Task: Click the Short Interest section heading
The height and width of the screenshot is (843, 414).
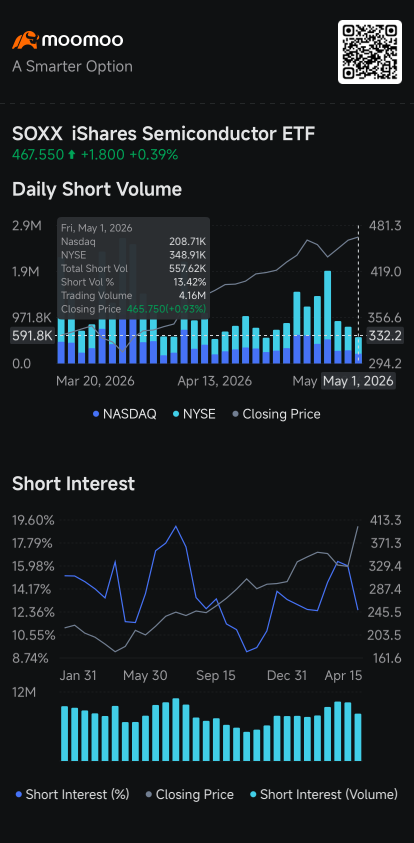Action: 73,484
